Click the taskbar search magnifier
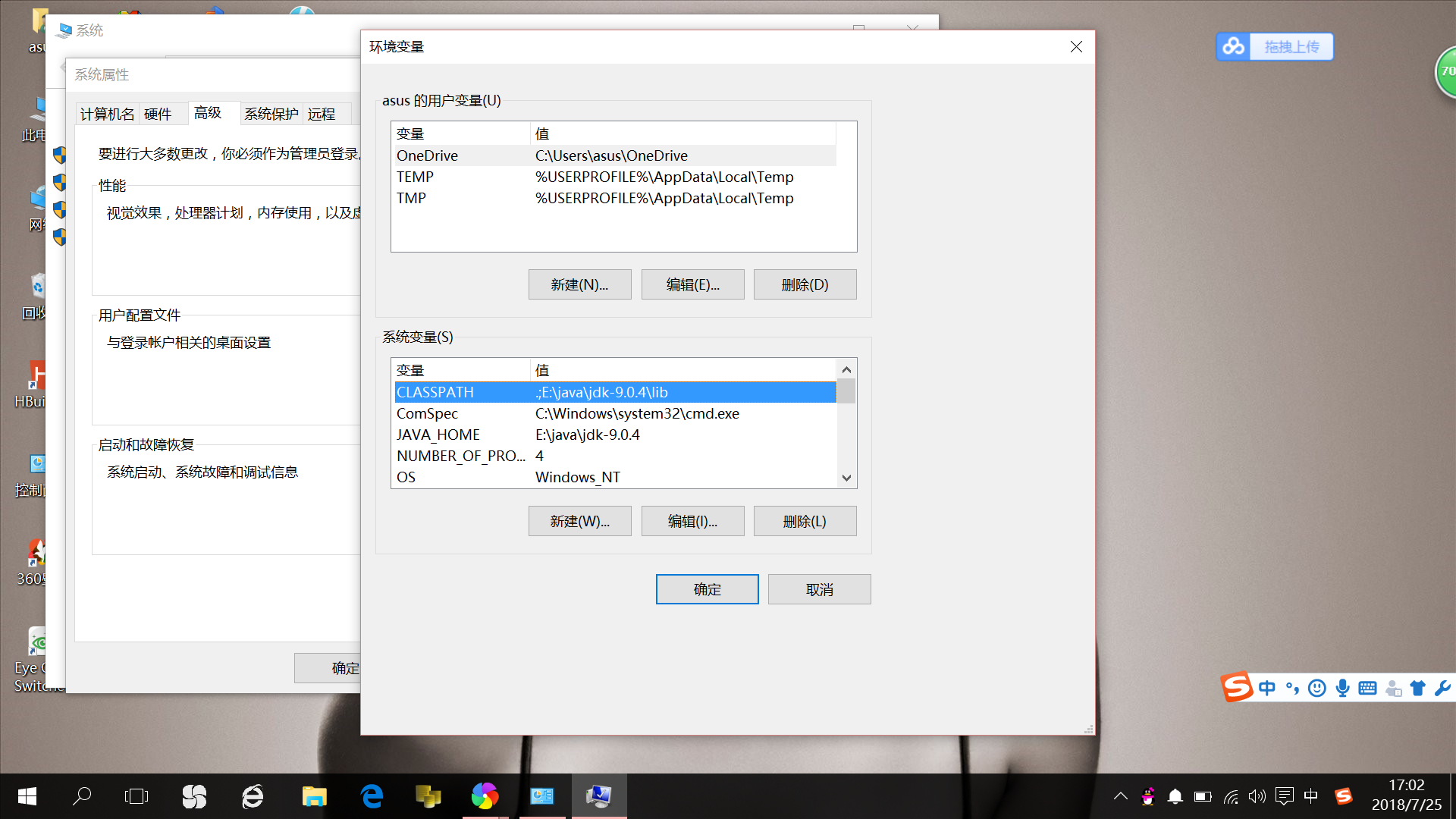 point(82,796)
